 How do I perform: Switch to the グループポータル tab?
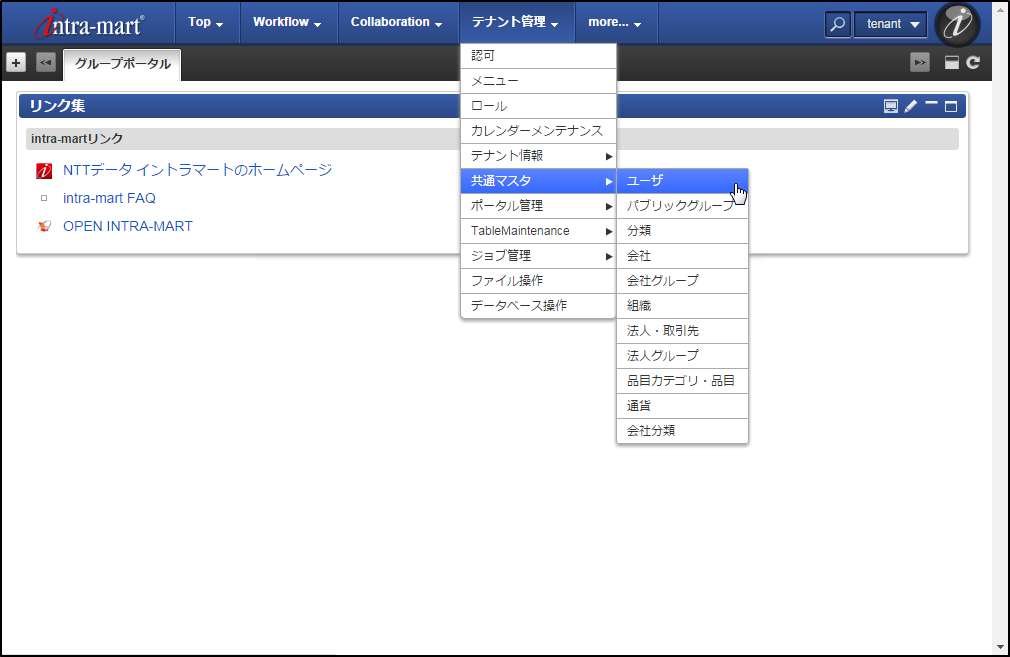point(122,64)
